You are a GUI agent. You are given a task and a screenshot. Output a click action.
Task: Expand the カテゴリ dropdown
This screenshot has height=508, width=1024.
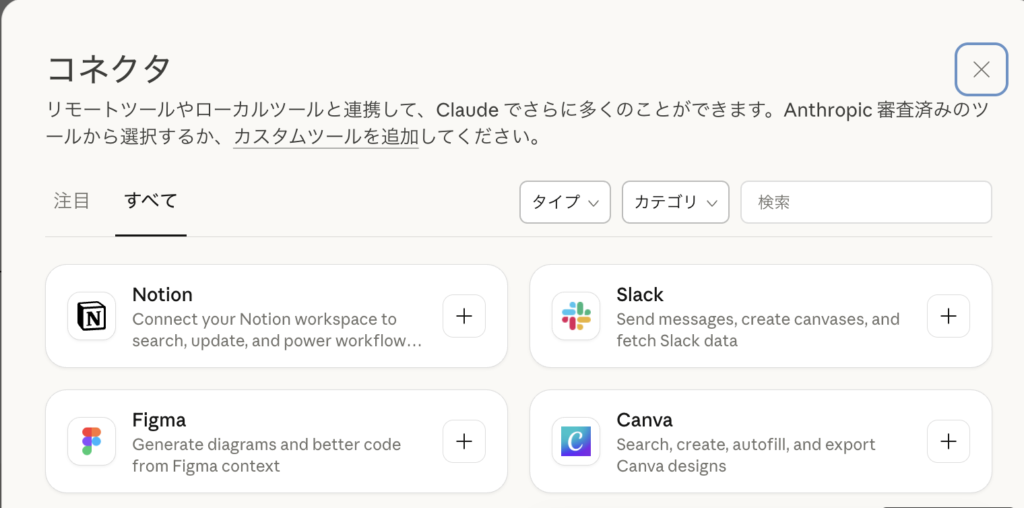click(675, 202)
